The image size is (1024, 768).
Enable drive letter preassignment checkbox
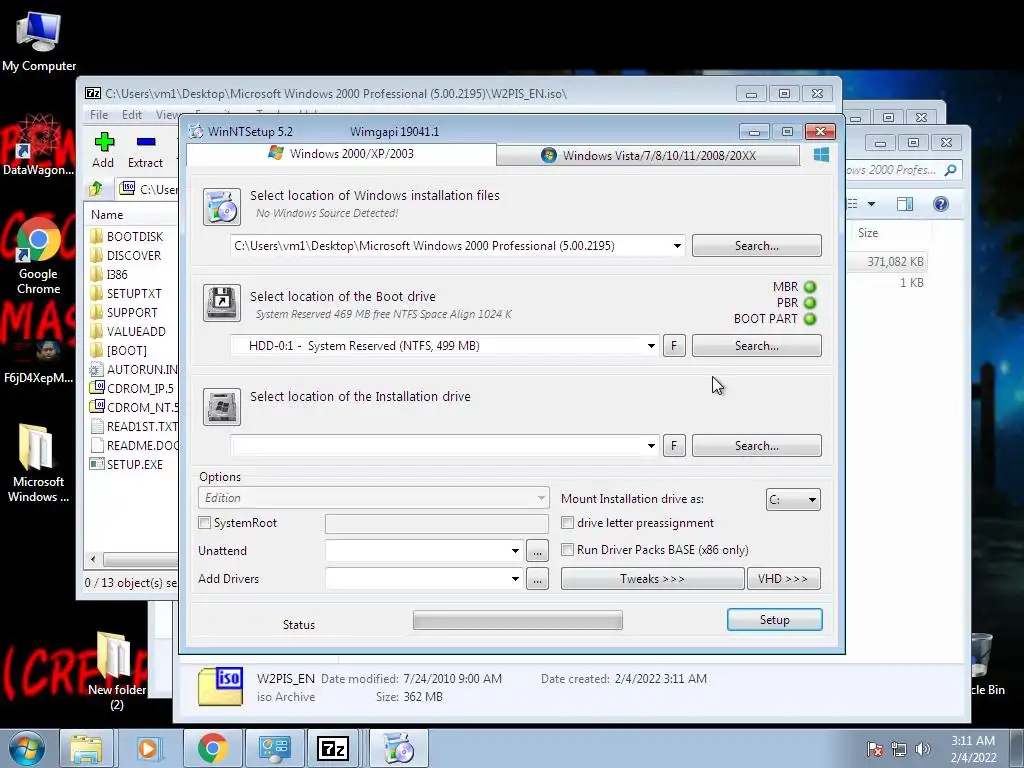568,522
